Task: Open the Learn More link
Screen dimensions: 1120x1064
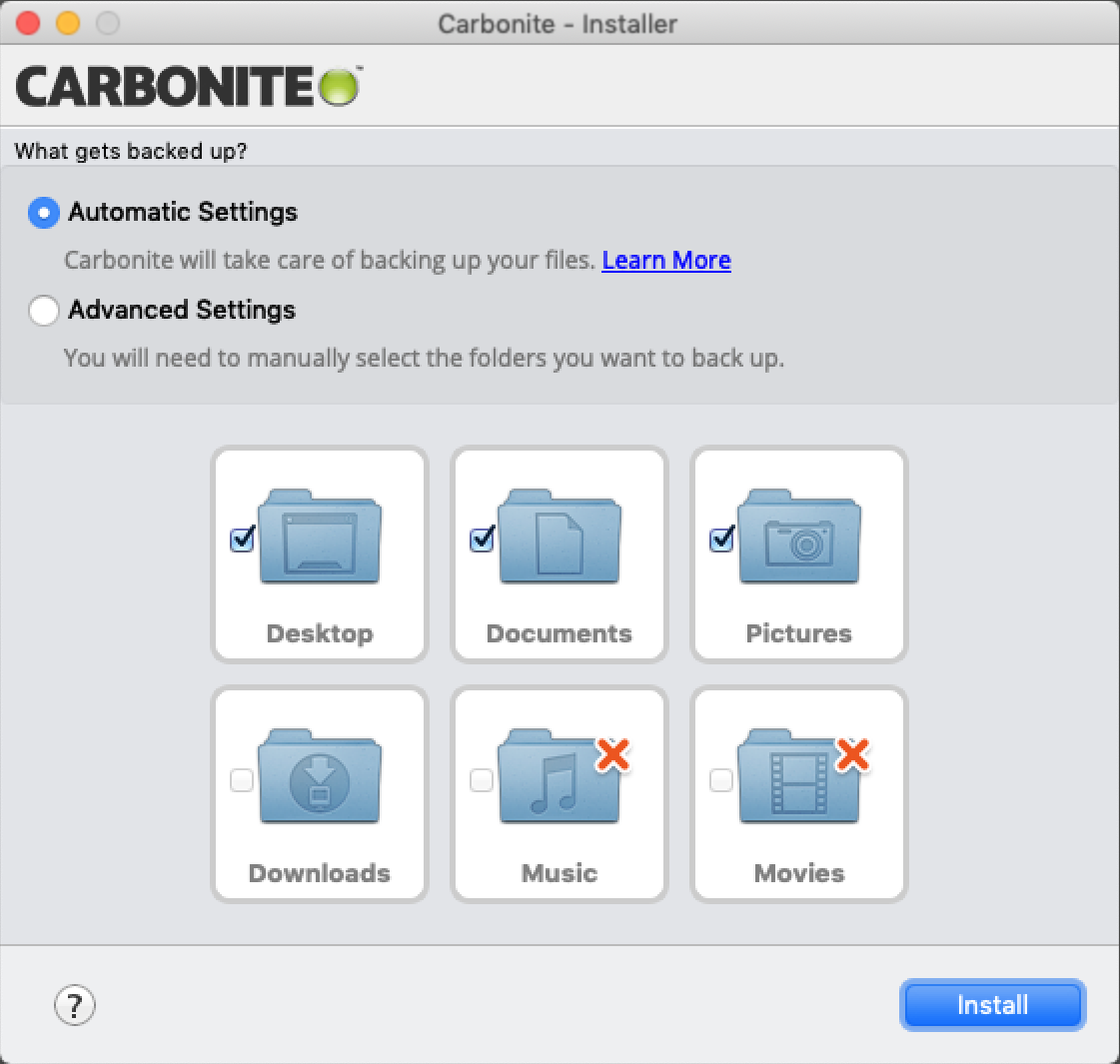Action: 666,261
